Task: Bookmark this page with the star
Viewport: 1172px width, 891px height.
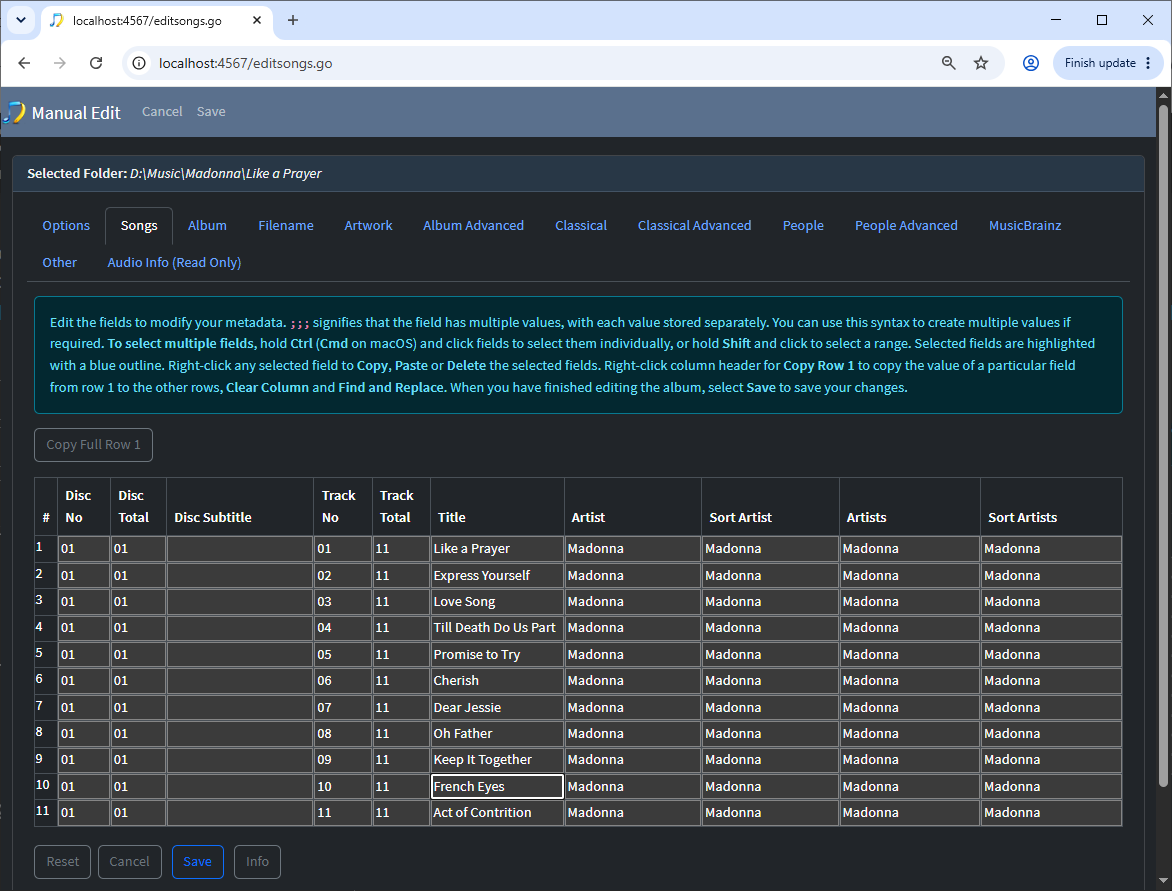Action: 981,64
